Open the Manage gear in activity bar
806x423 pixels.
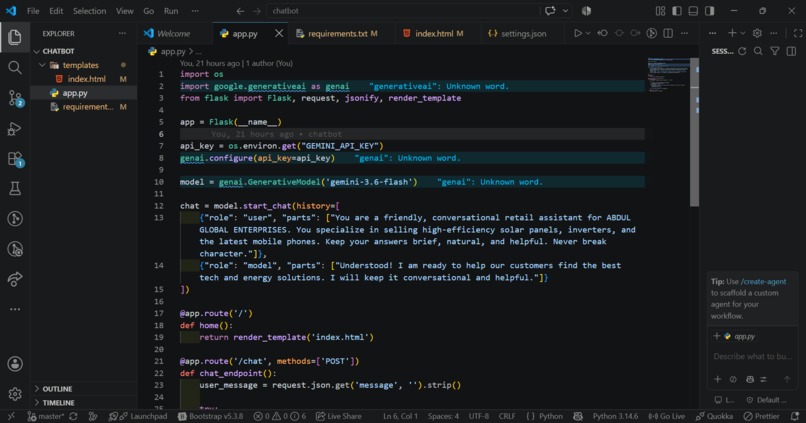click(x=14, y=394)
